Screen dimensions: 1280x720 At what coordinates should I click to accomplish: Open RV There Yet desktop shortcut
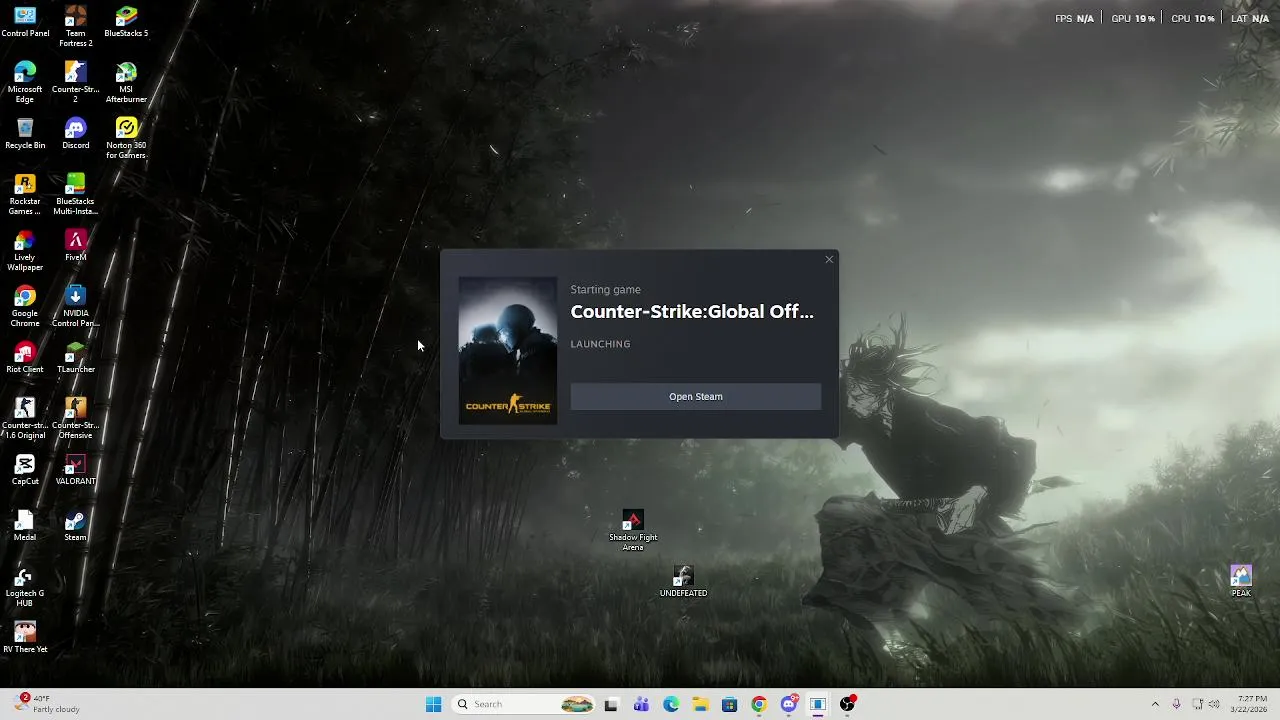25,638
